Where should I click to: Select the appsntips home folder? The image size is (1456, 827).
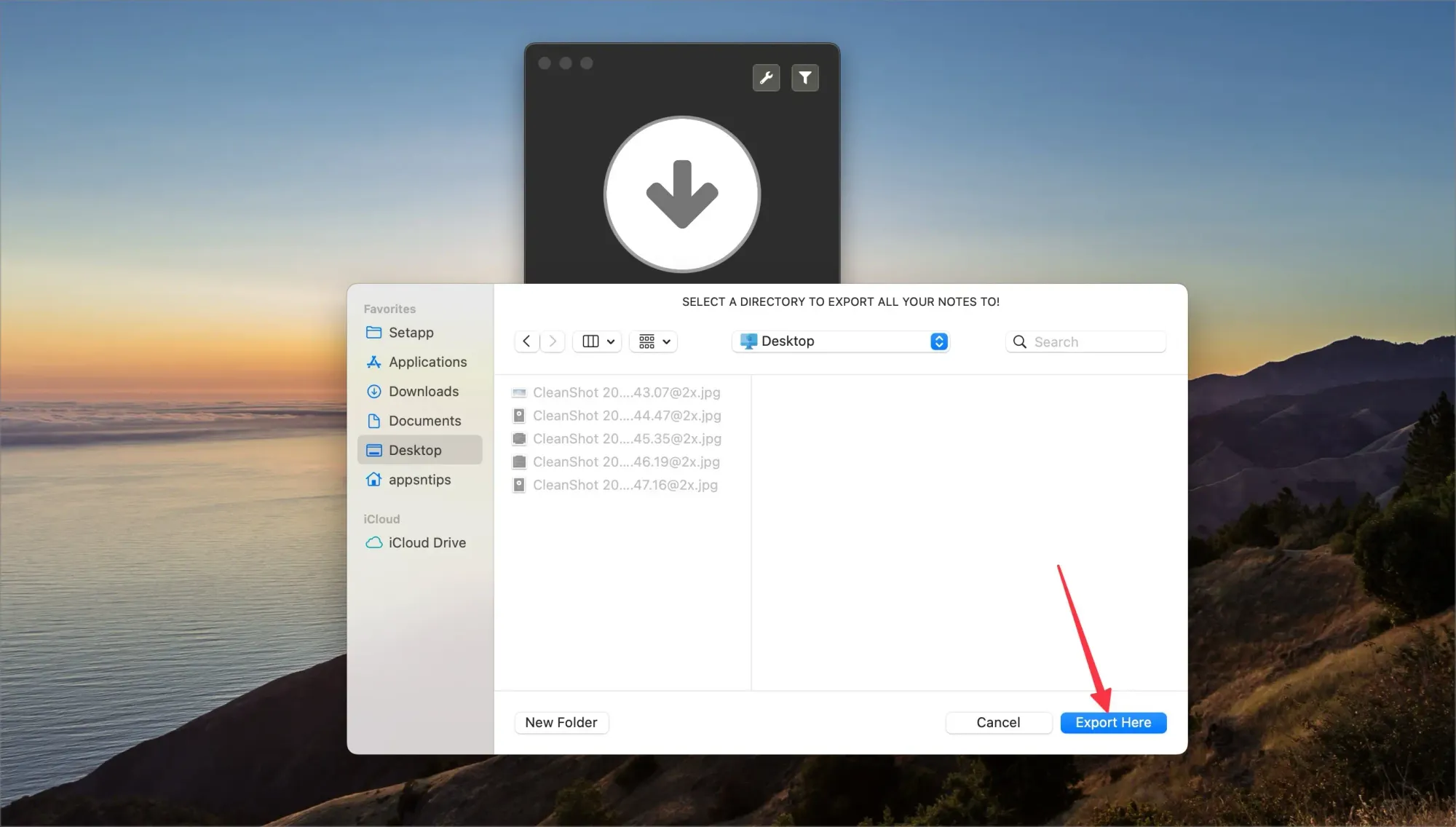tap(419, 480)
